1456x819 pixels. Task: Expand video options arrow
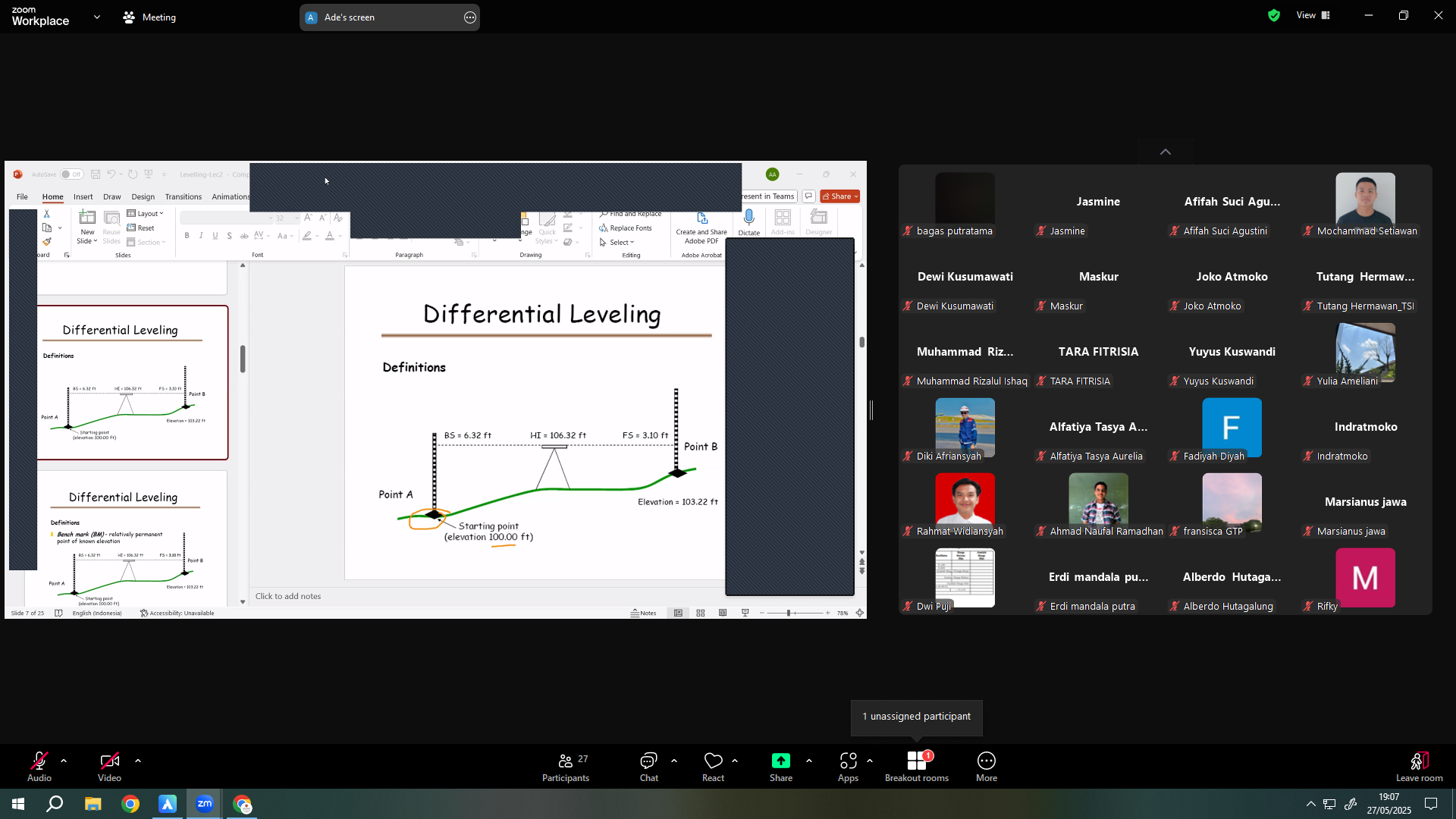(137, 761)
